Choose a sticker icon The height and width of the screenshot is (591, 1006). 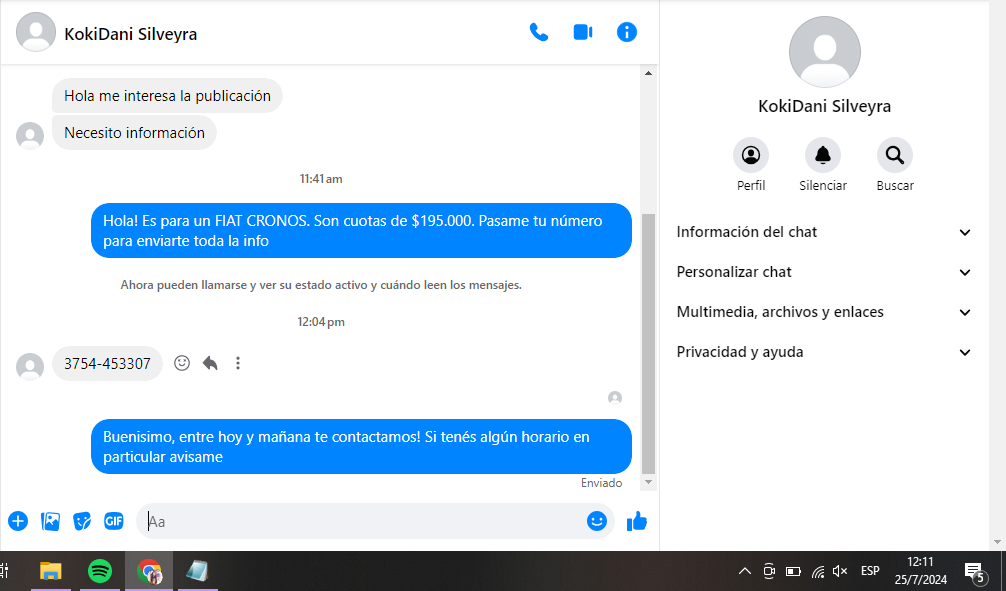pos(82,521)
